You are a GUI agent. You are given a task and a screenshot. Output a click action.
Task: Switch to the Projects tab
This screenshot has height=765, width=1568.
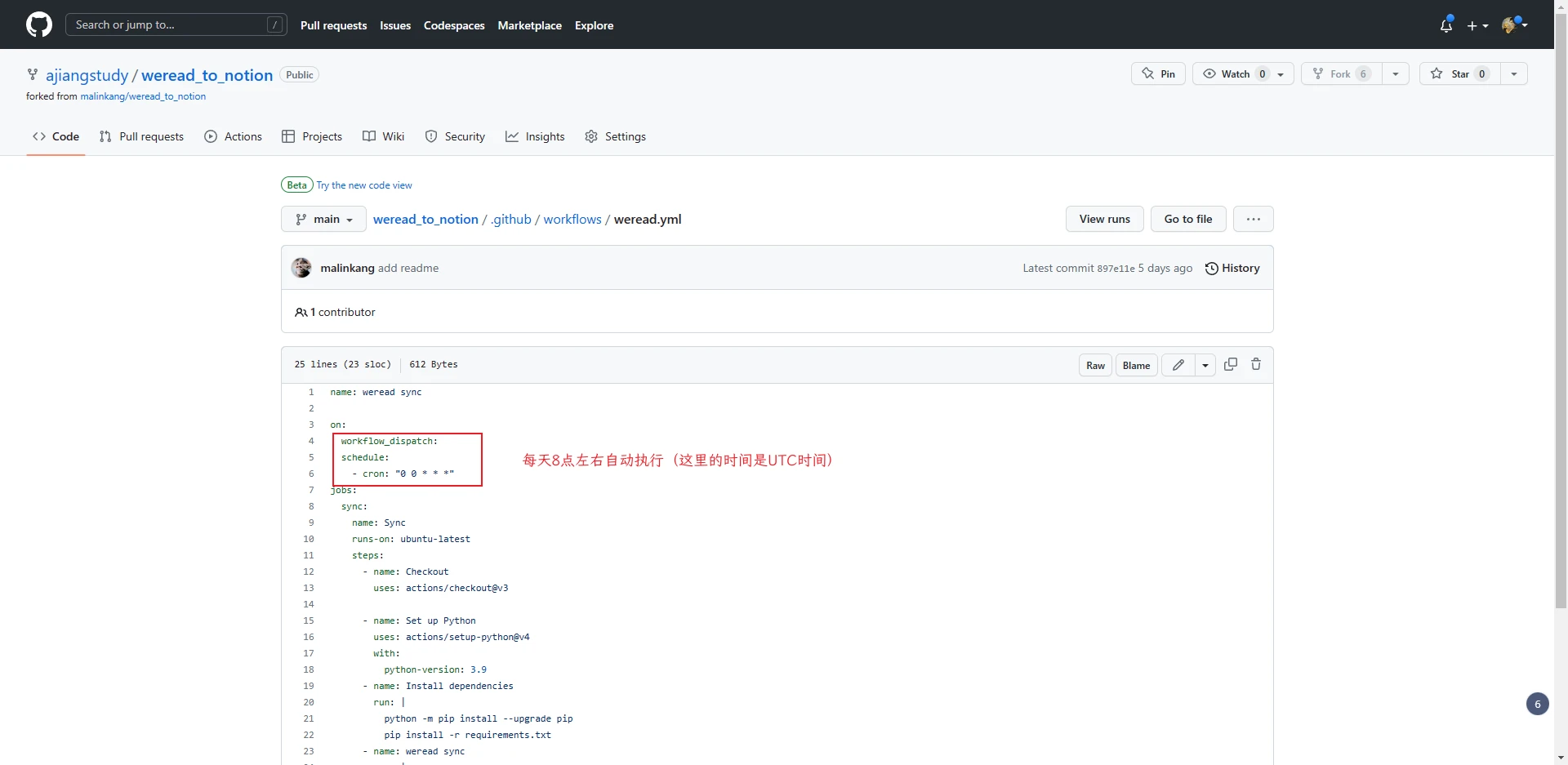click(x=312, y=136)
